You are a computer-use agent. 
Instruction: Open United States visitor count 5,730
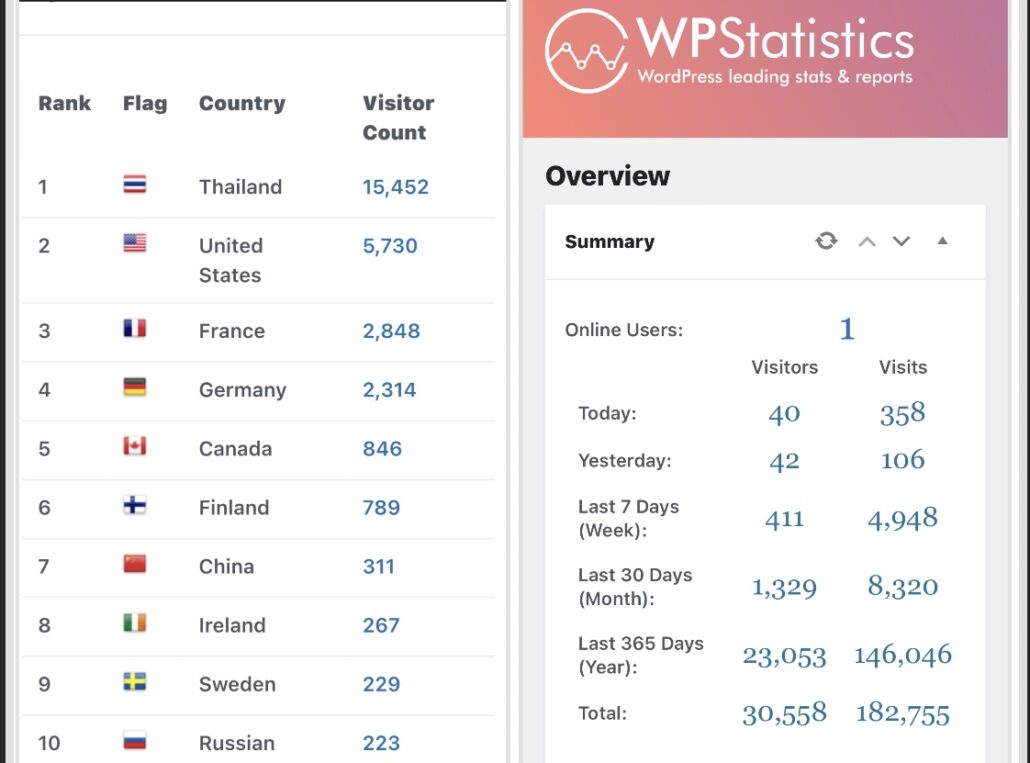(x=390, y=246)
